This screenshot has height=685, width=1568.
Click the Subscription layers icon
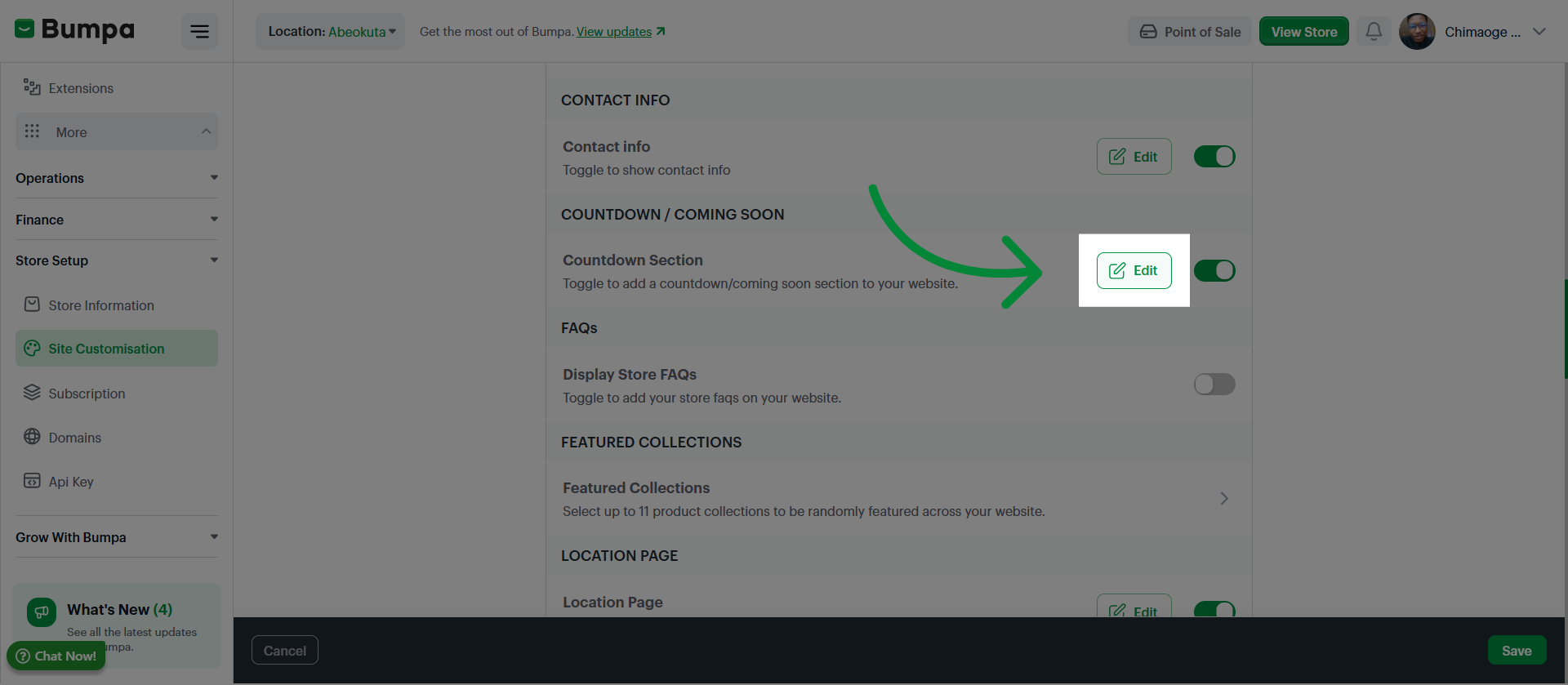(x=32, y=393)
